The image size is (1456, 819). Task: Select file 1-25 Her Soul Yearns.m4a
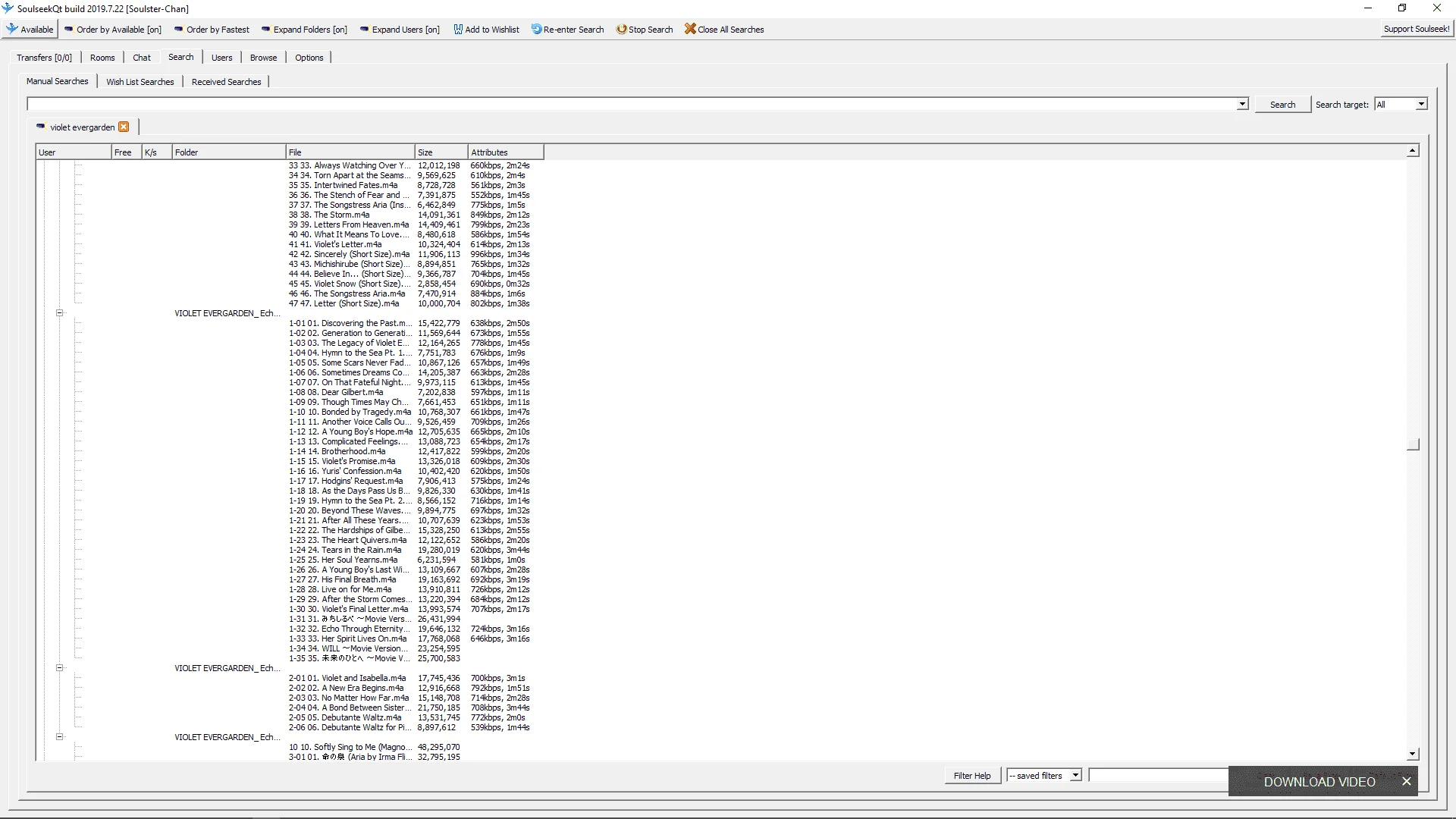343,560
